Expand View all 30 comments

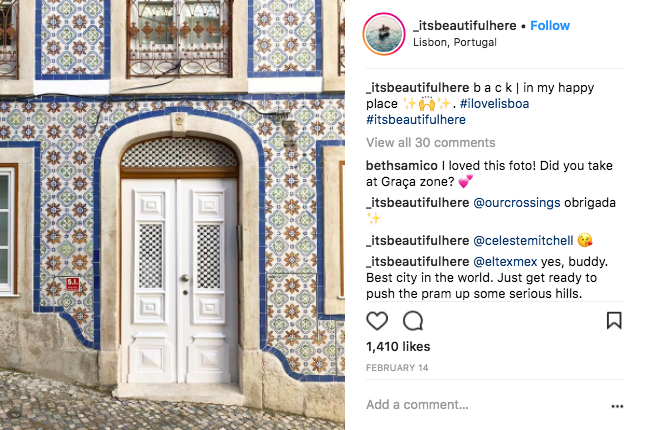click(x=431, y=142)
